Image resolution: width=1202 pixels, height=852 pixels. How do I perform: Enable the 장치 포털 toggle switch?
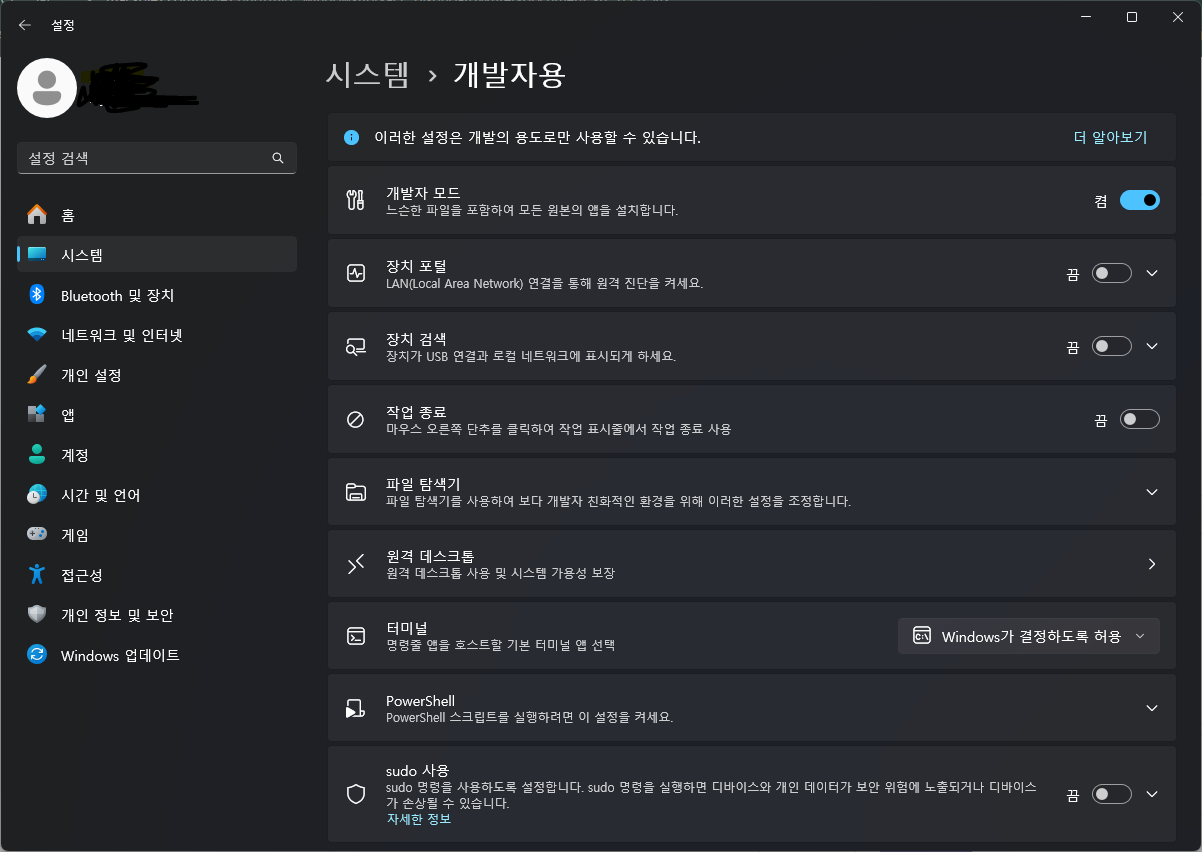1111,273
